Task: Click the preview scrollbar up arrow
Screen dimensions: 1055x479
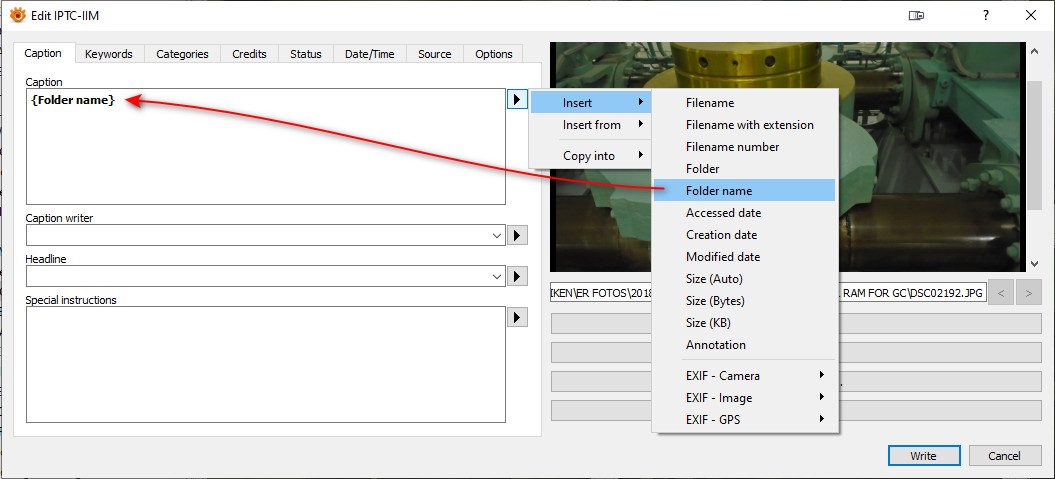Action: (1034, 50)
